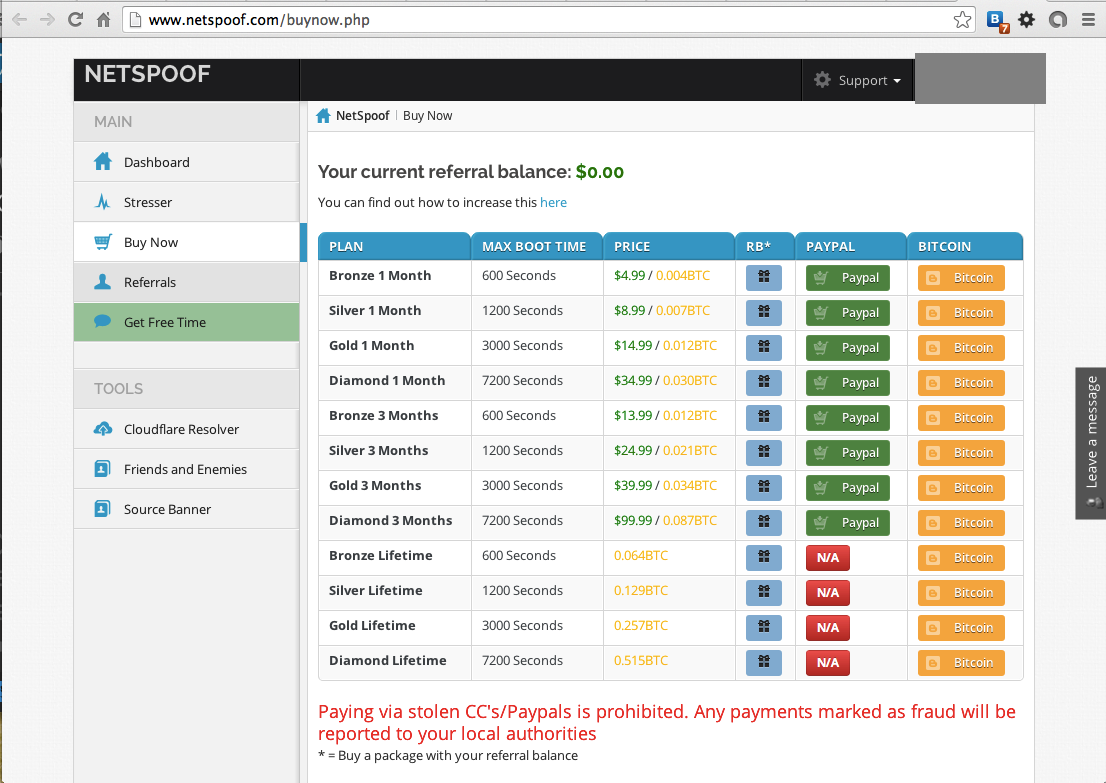Pay Diamond 3 Months with Bitcoin
1106x783 pixels.
[x=961, y=522]
